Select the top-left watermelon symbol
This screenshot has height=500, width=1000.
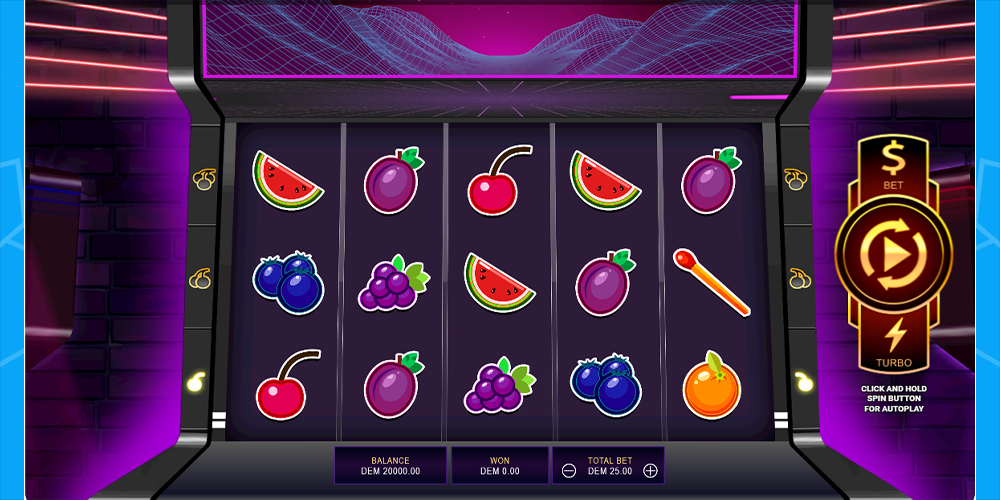coord(288,180)
